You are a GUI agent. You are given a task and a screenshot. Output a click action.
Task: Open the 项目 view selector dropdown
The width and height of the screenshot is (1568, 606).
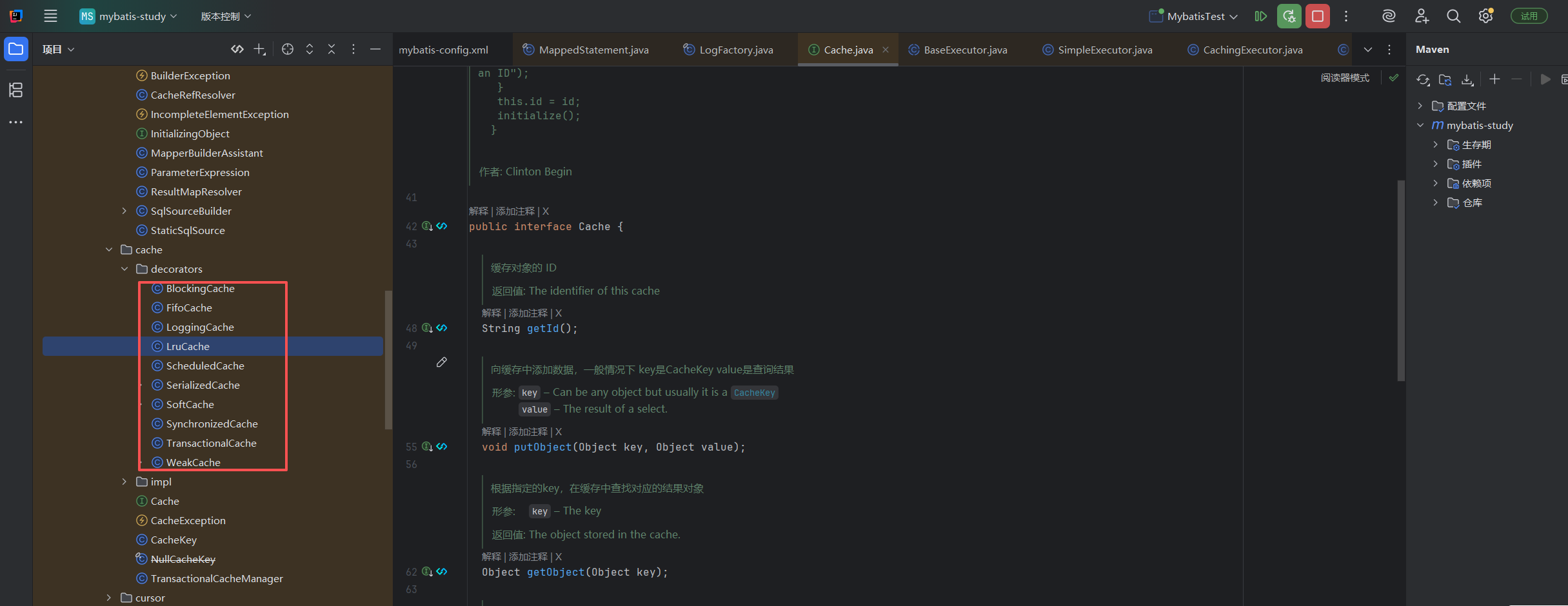click(58, 50)
